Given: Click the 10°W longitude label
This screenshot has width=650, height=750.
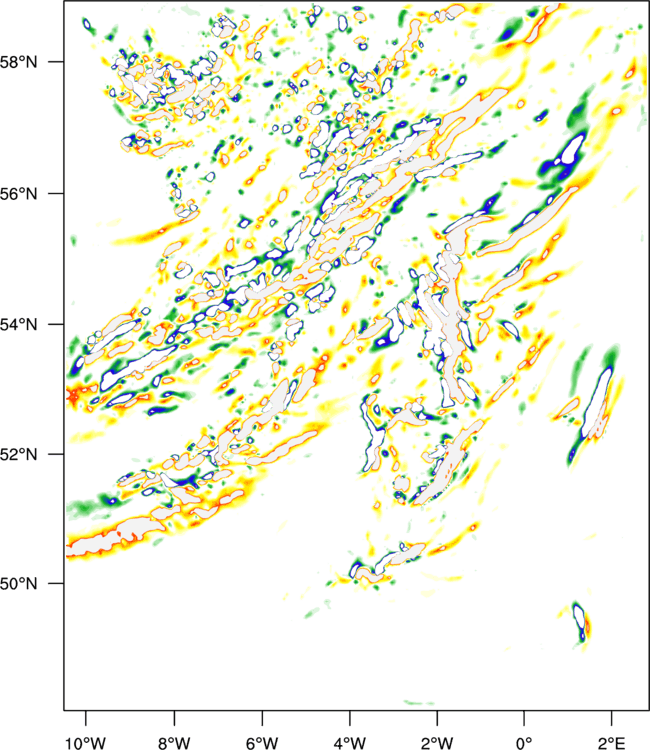Looking at the screenshot, I should [x=86, y=743].
